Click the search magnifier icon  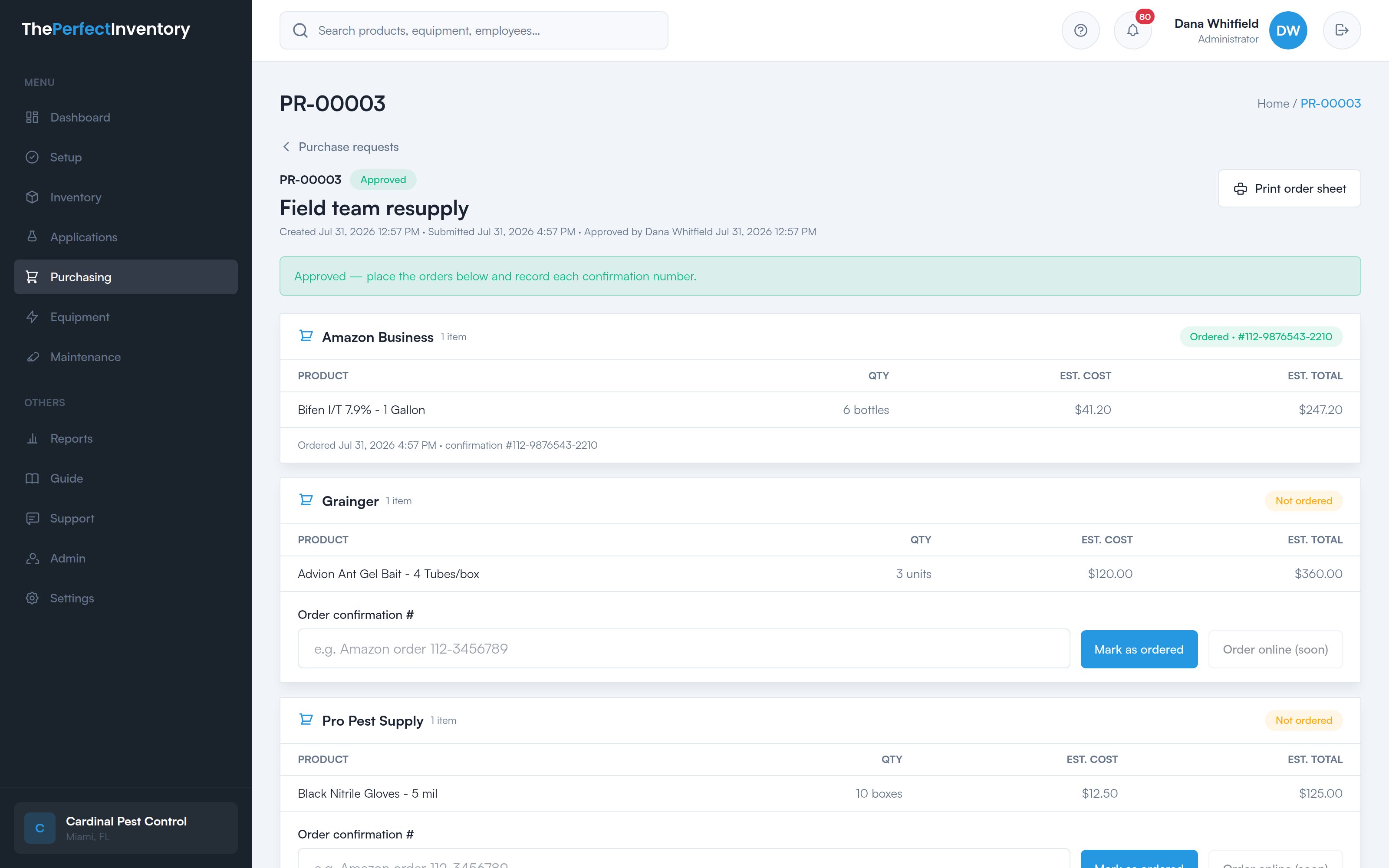tap(300, 30)
